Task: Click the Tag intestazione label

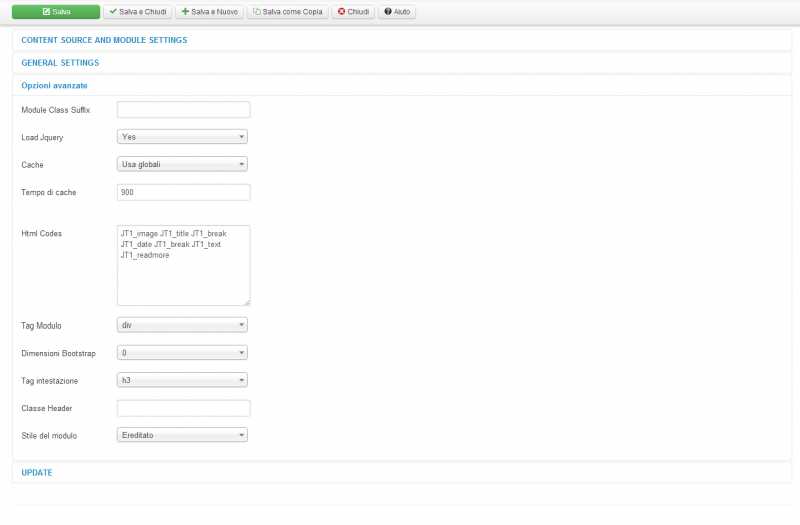Action: click(x=49, y=381)
